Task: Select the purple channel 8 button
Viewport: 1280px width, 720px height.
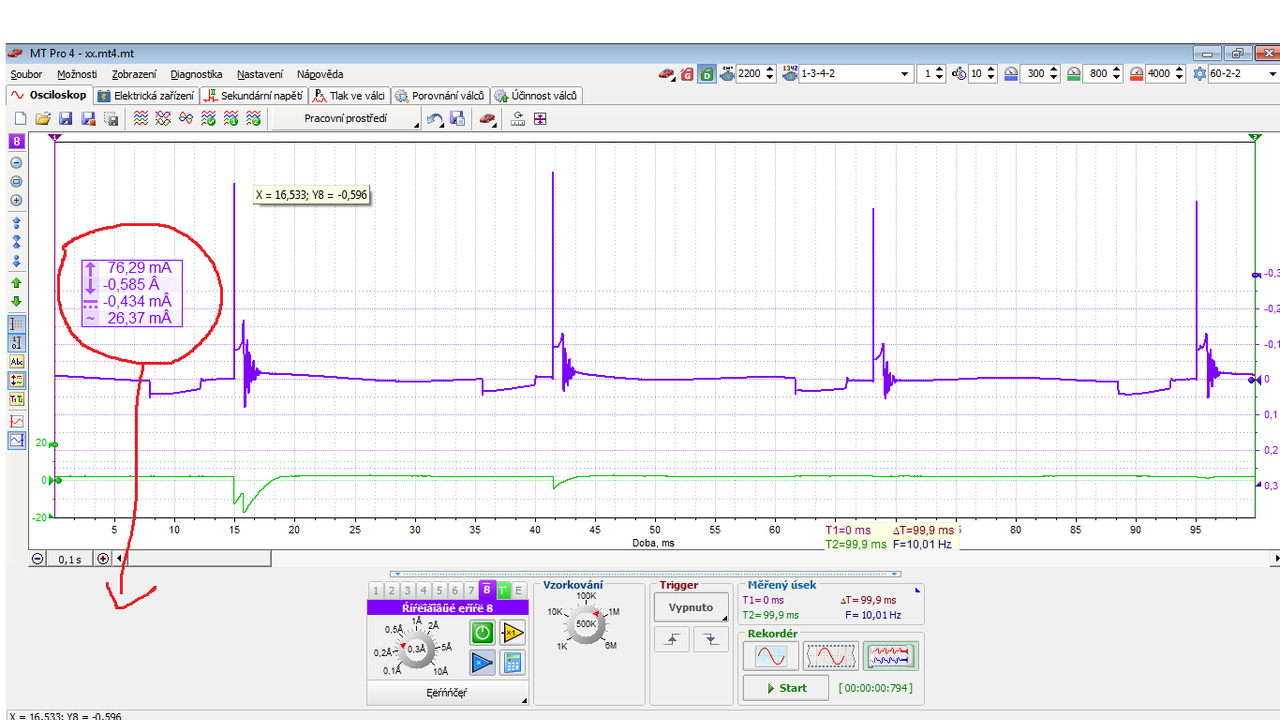Action: [x=487, y=590]
